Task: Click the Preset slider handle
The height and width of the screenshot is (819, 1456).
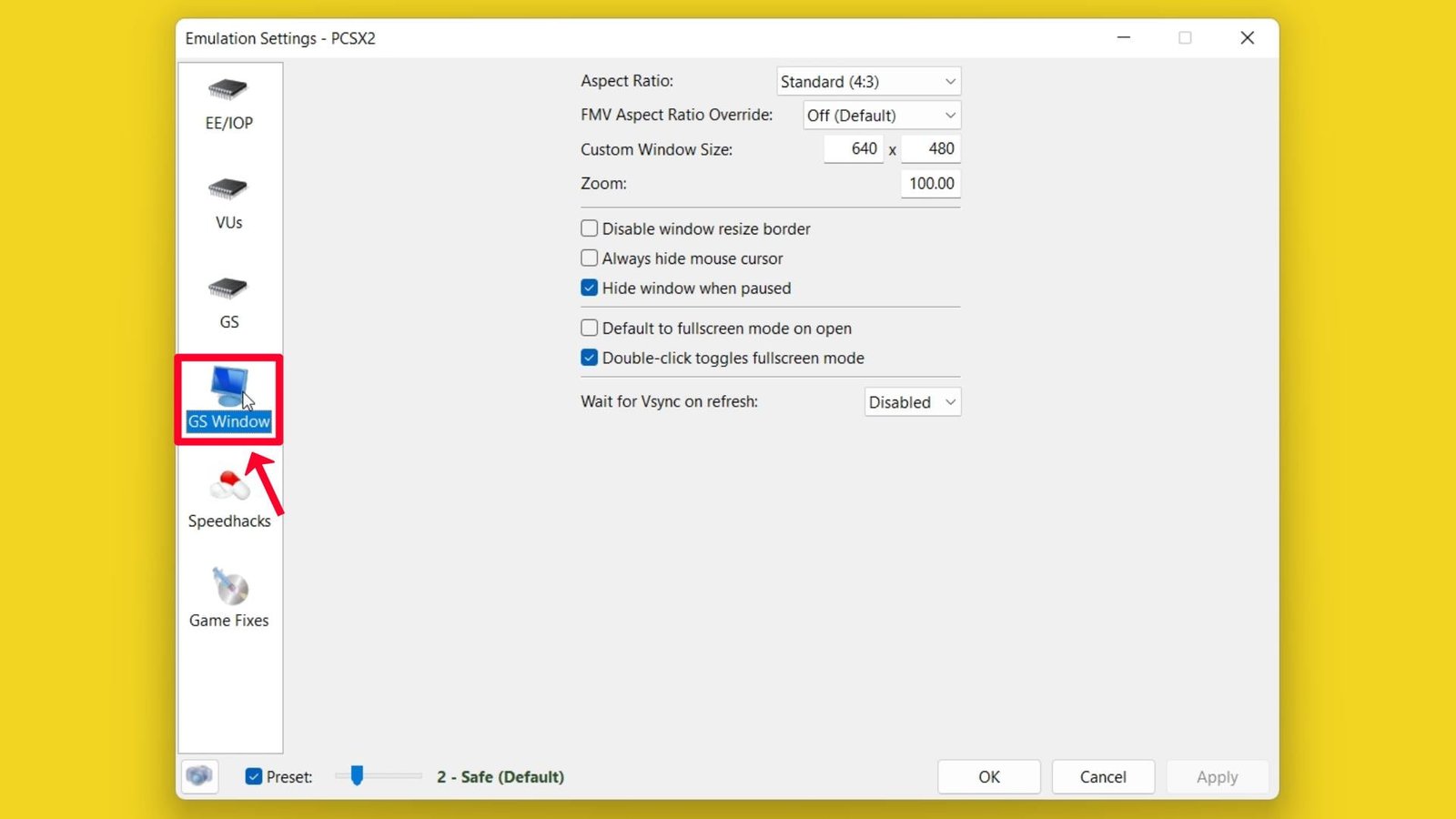Action: click(357, 775)
